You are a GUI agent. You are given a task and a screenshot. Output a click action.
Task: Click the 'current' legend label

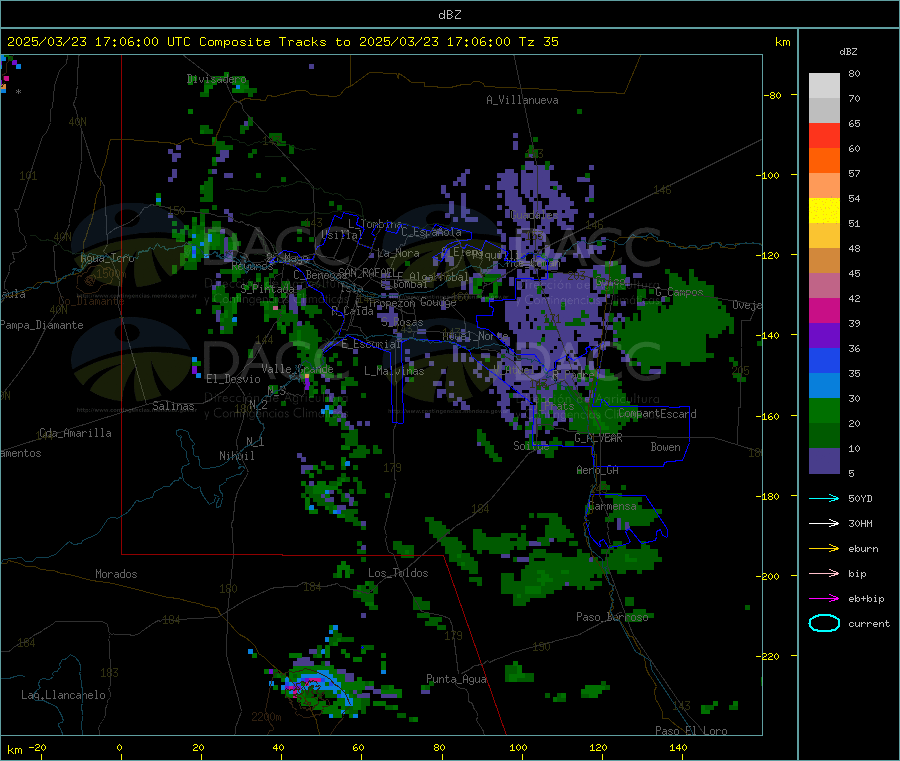tap(868, 623)
